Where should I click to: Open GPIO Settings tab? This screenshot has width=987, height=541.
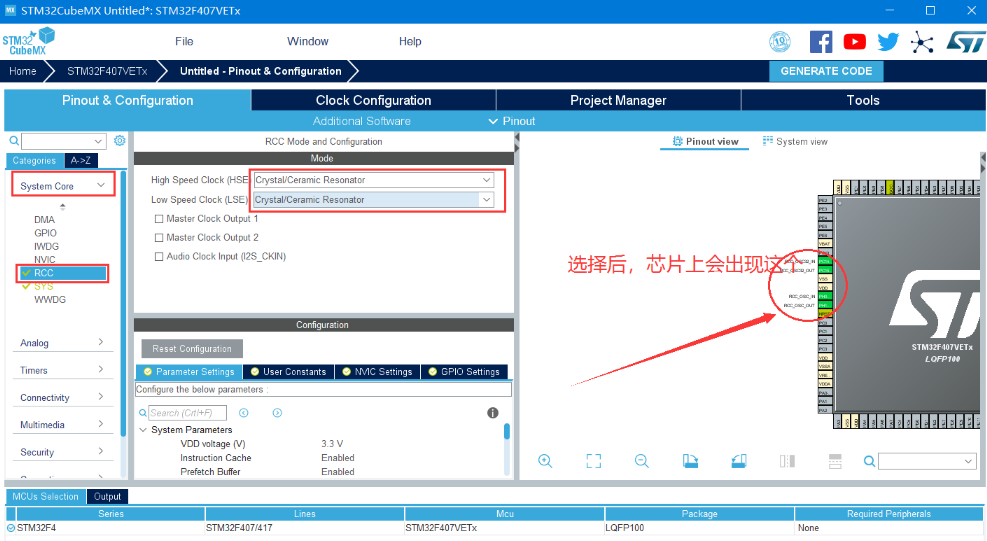(464, 372)
